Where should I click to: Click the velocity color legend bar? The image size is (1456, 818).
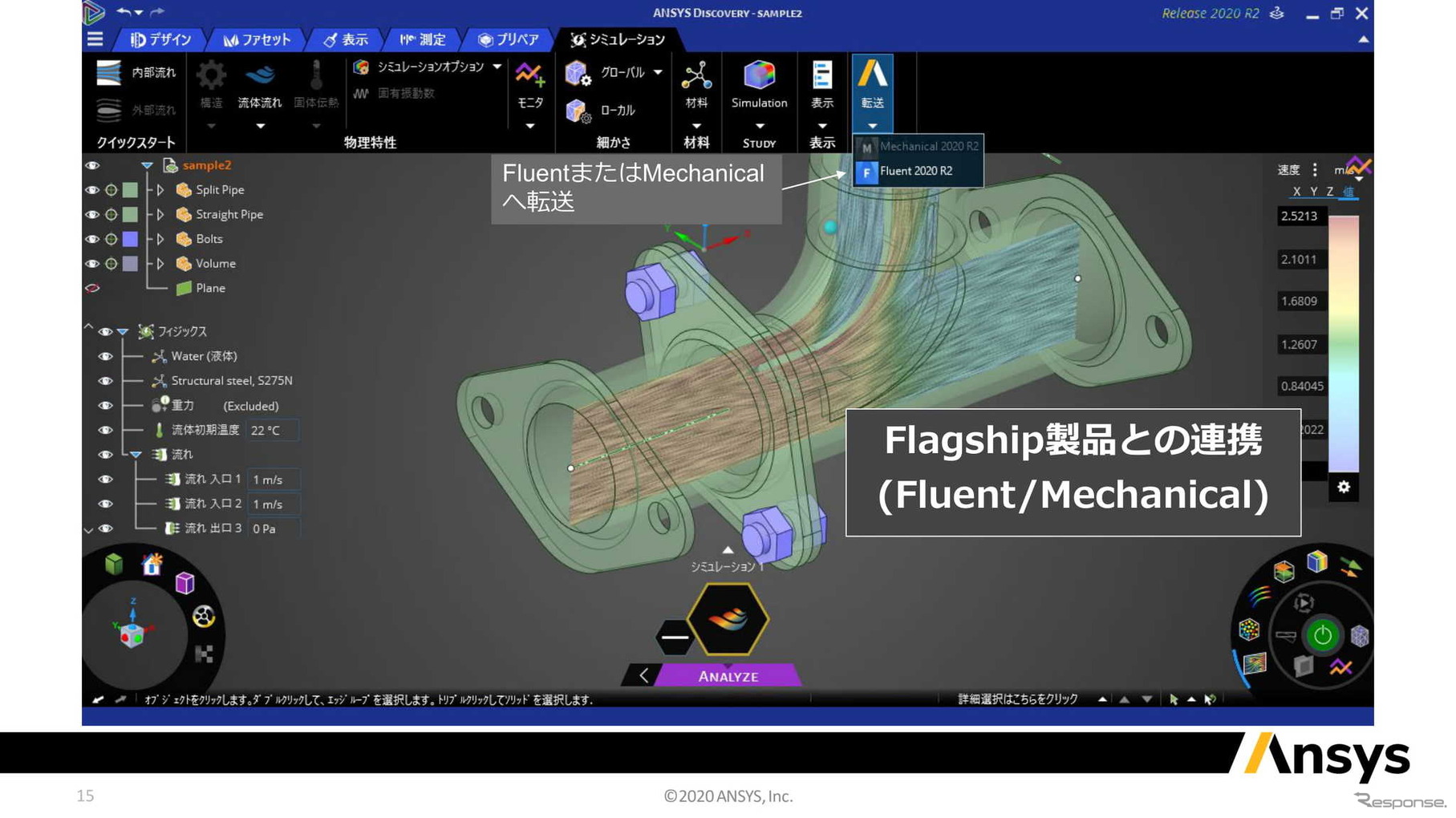1344,343
